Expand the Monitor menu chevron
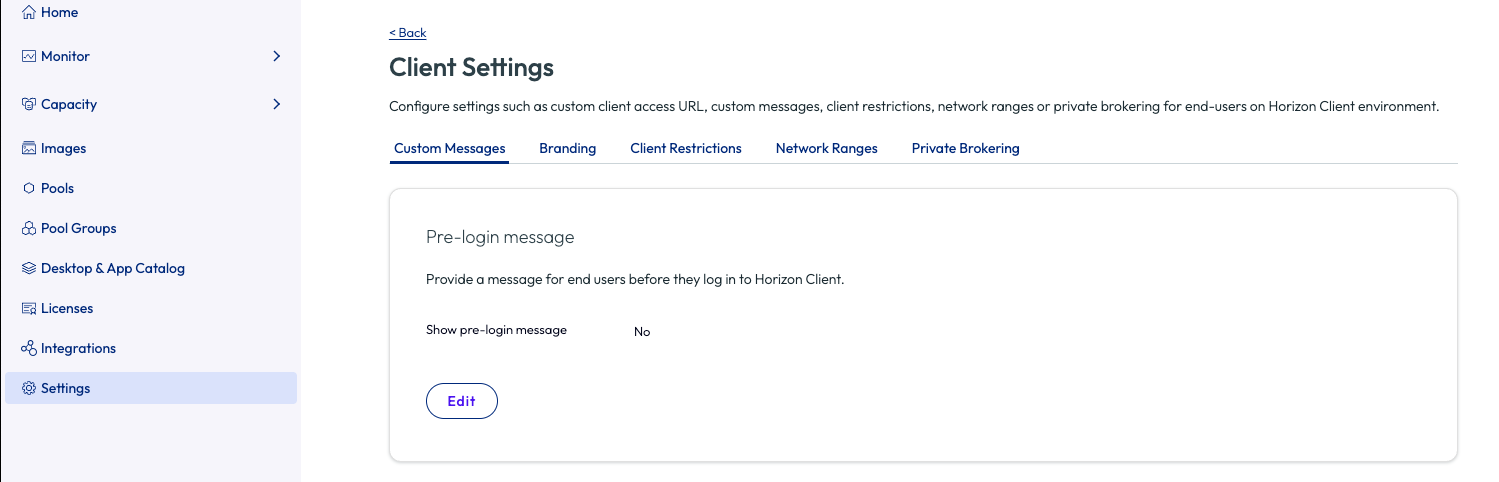1499x482 pixels. coord(277,57)
